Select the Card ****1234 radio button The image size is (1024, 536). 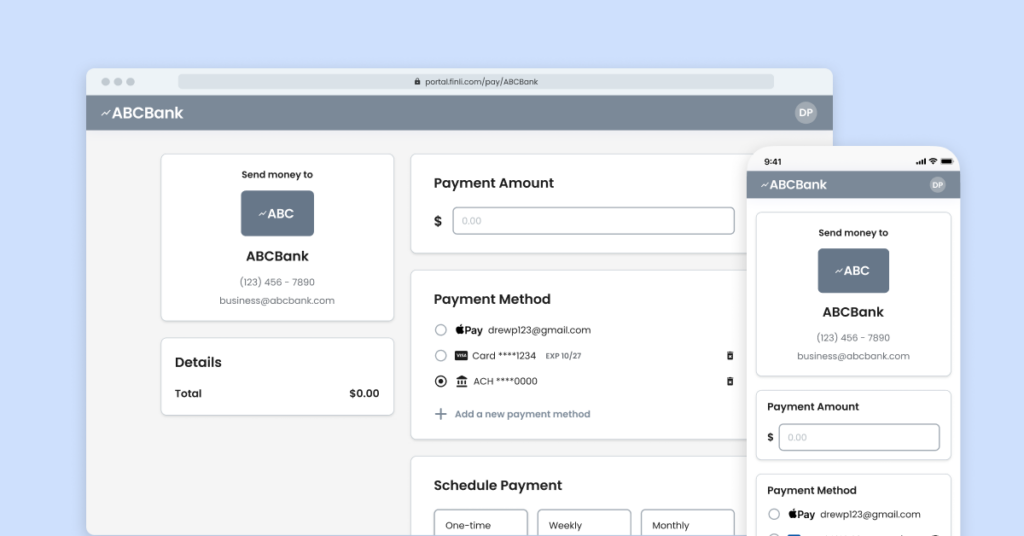(441, 356)
